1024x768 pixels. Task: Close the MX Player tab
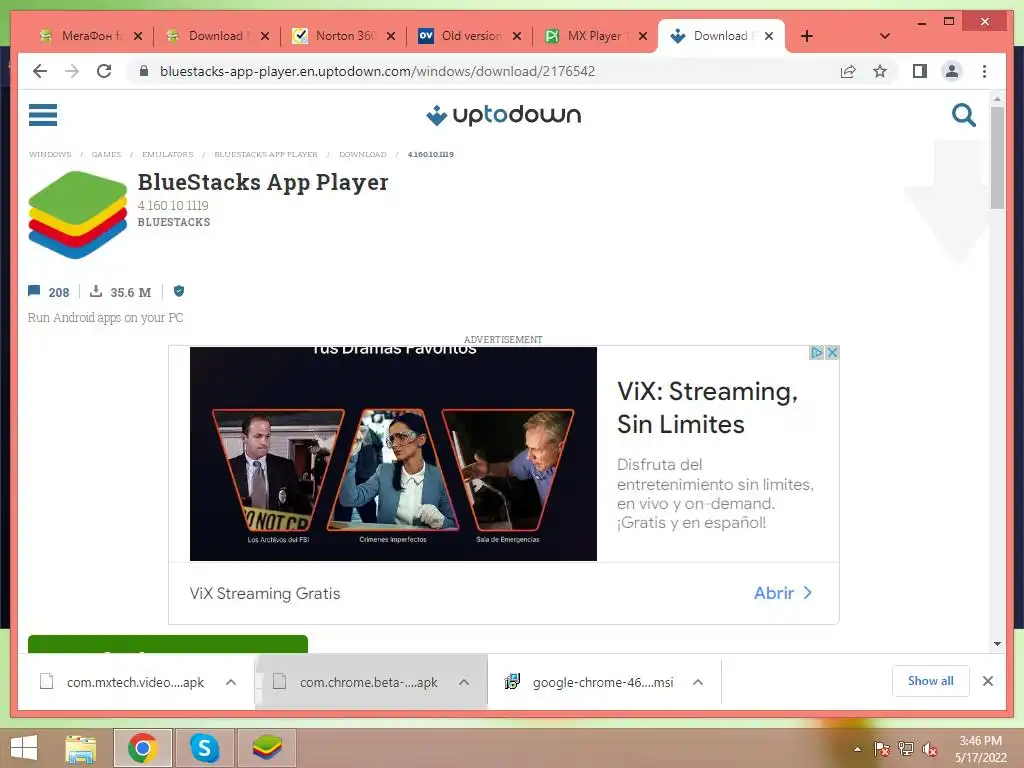point(643,36)
